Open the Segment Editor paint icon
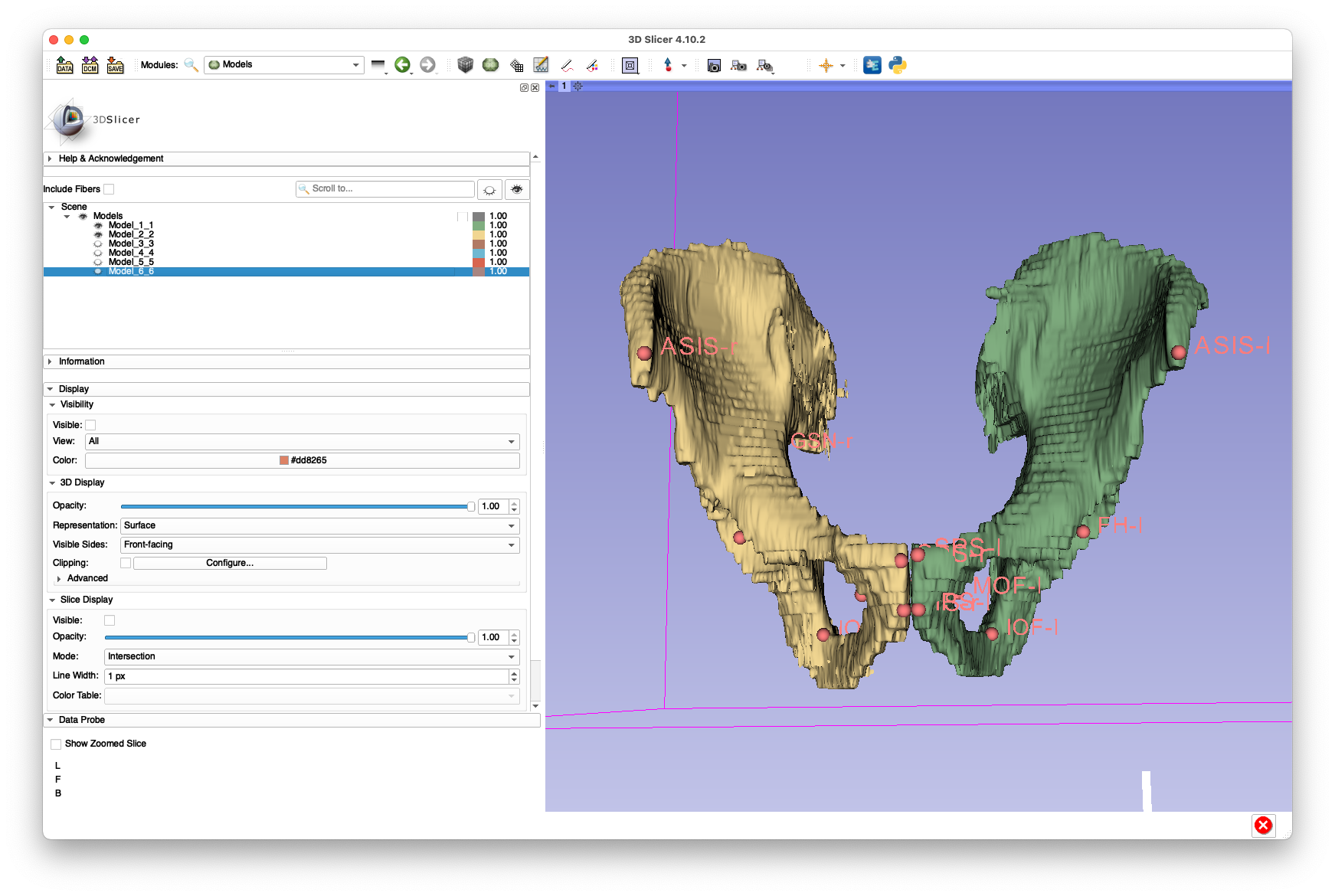This screenshot has height=896, width=1335. (x=592, y=65)
